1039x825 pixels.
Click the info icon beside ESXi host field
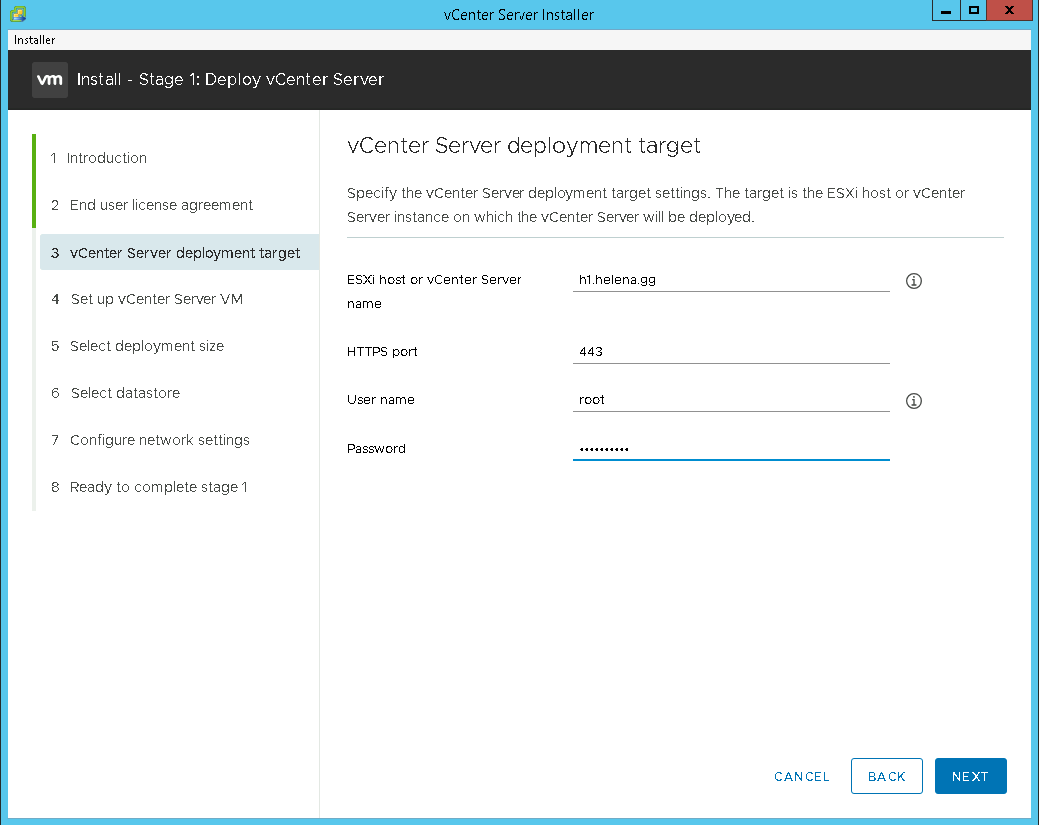pyautogui.click(x=913, y=281)
